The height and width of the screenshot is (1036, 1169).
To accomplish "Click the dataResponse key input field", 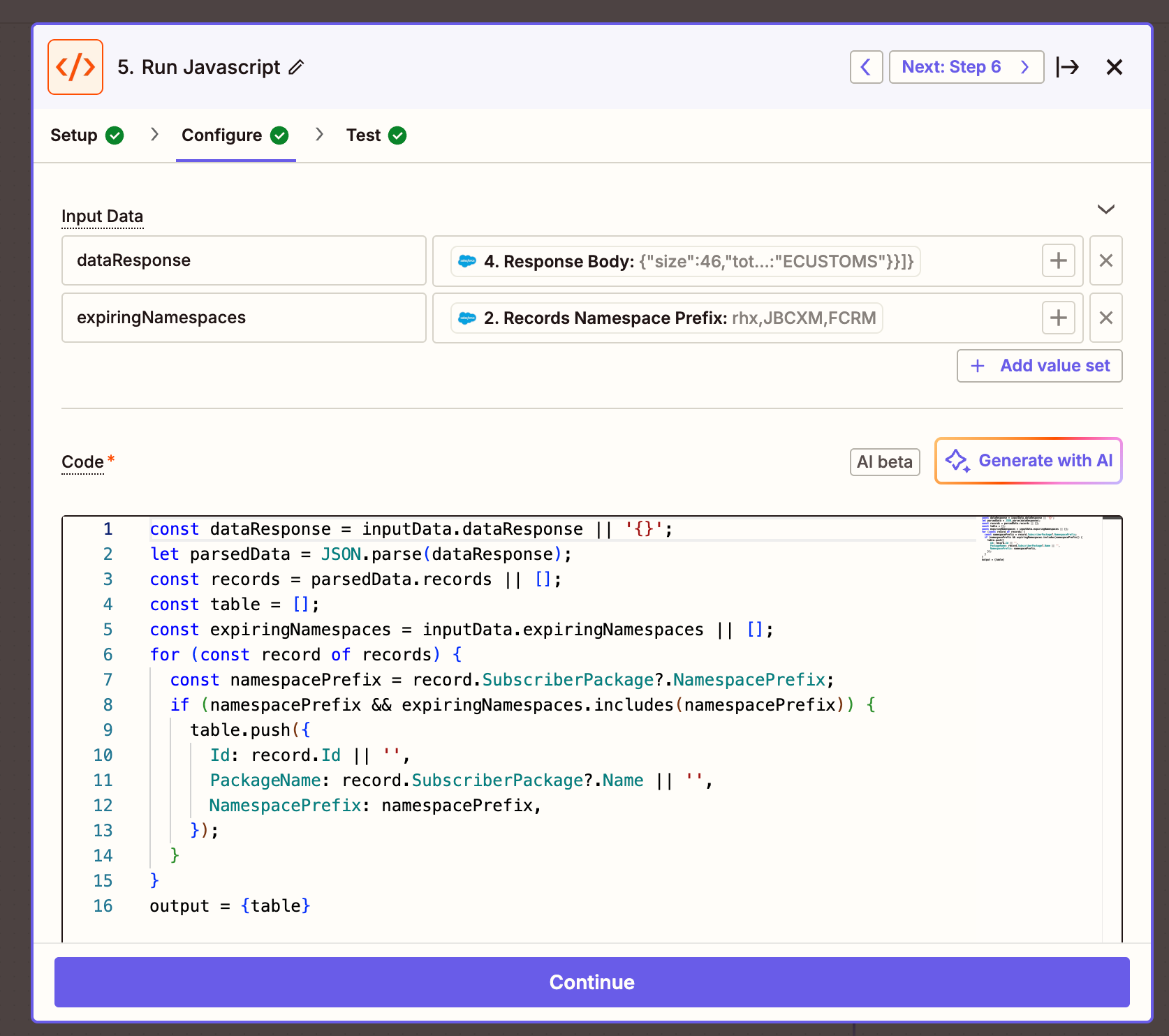I will coord(244,260).
